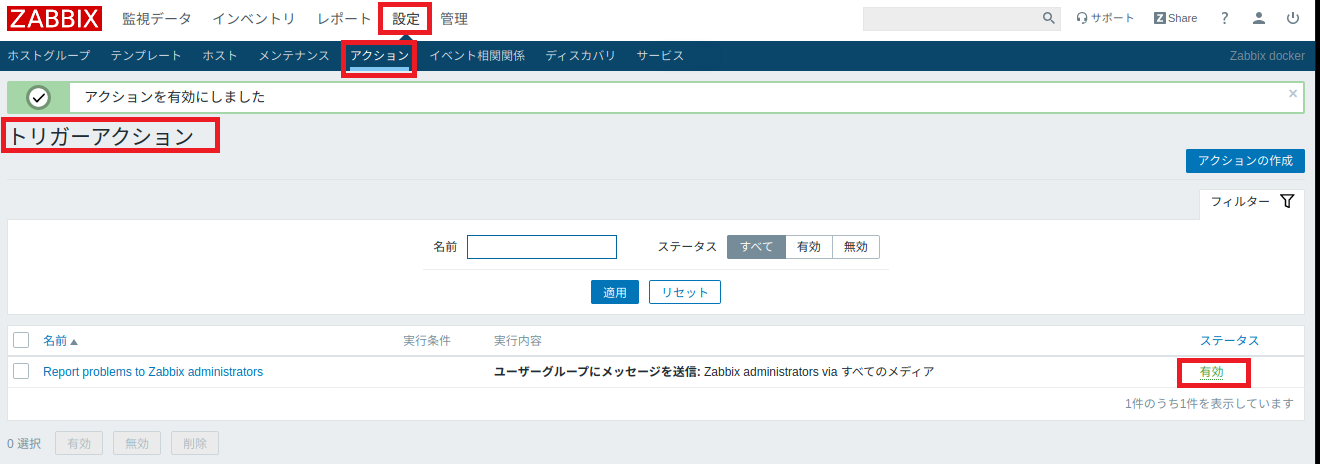Image resolution: width=1320 pixels, height=464 pixels.
Task: Select 有効 status filter option
Action: [x=809, y=247]
